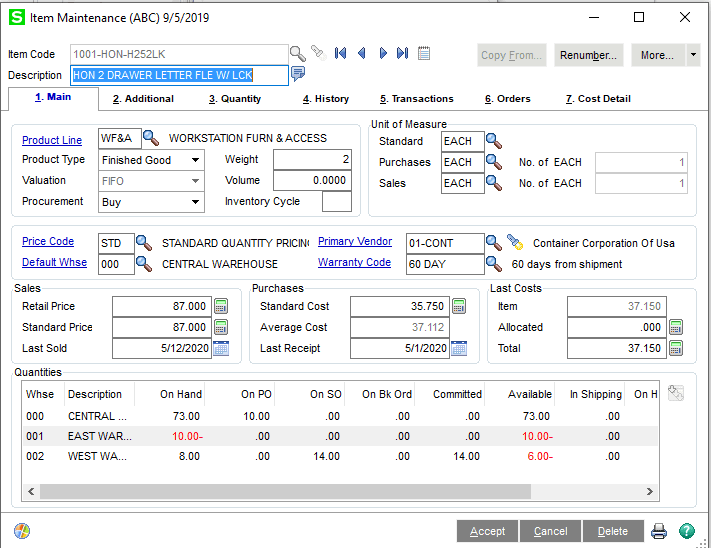Screen dimensions: 711x548
Task: Open the More button dropdown arrow
Action: point(693,55)
